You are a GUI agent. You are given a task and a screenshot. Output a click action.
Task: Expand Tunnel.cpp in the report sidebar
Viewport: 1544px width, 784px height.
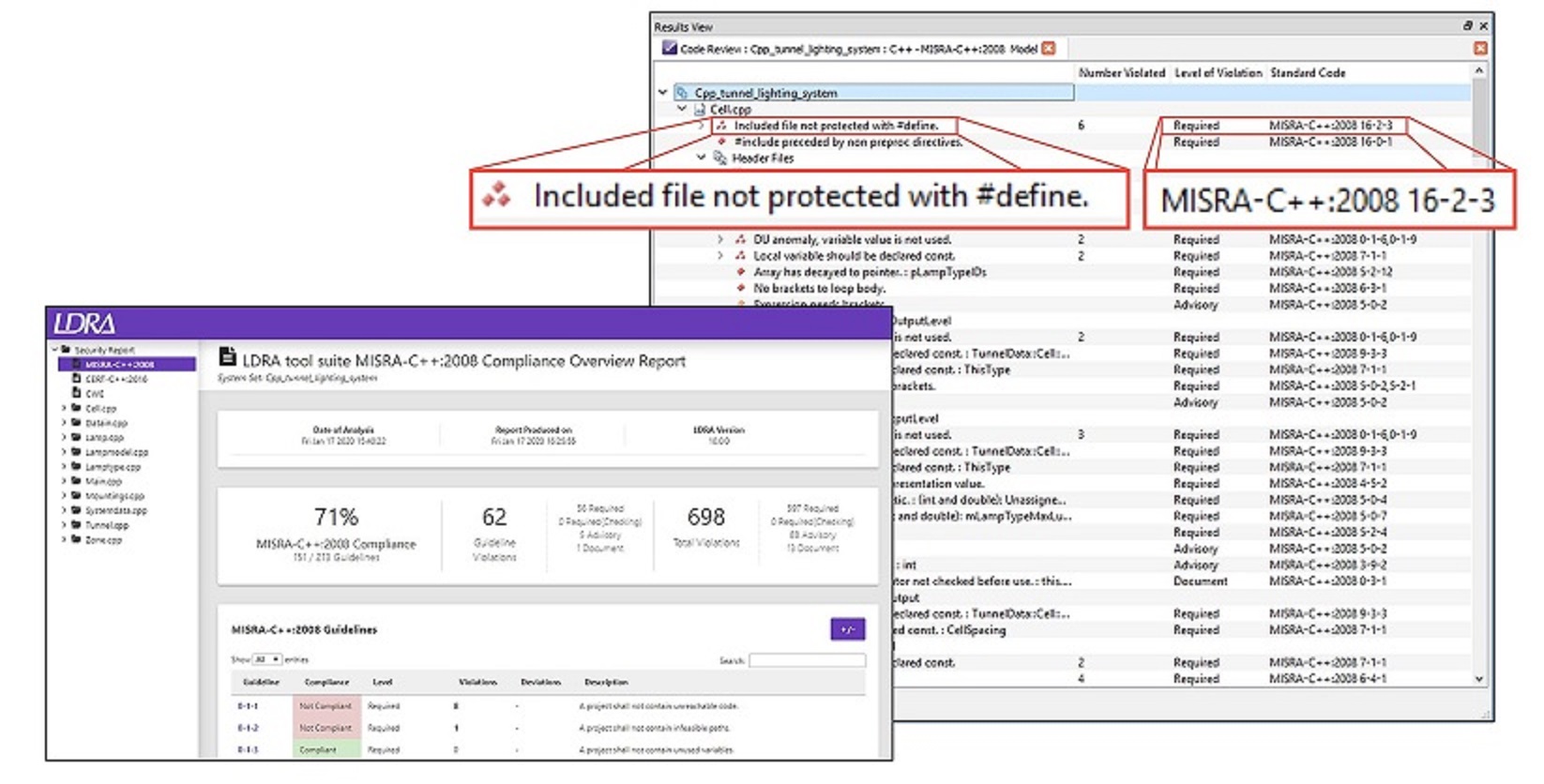point(65,525)
